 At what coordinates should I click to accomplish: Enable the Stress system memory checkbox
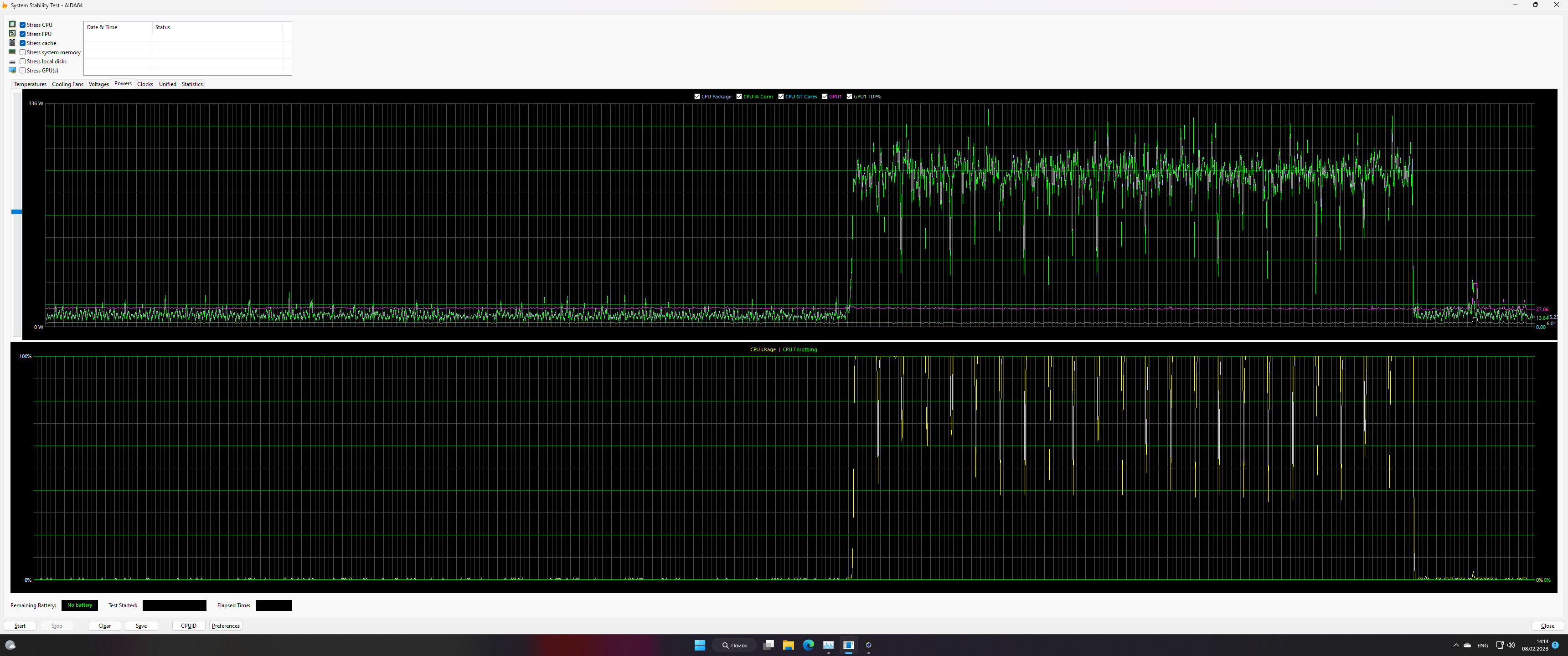click(x=22, y=52)
